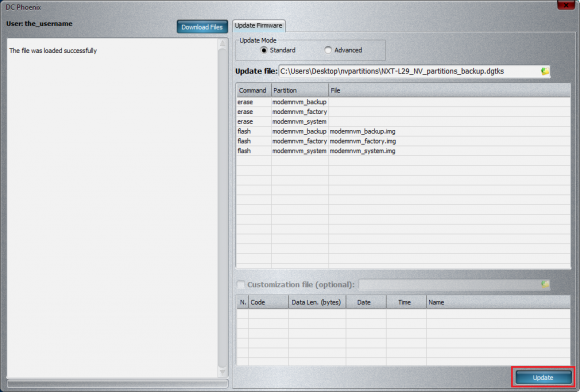Click log panel scrollbar down arrow
This screenshot has height=392, width=580.
[222, 372]
